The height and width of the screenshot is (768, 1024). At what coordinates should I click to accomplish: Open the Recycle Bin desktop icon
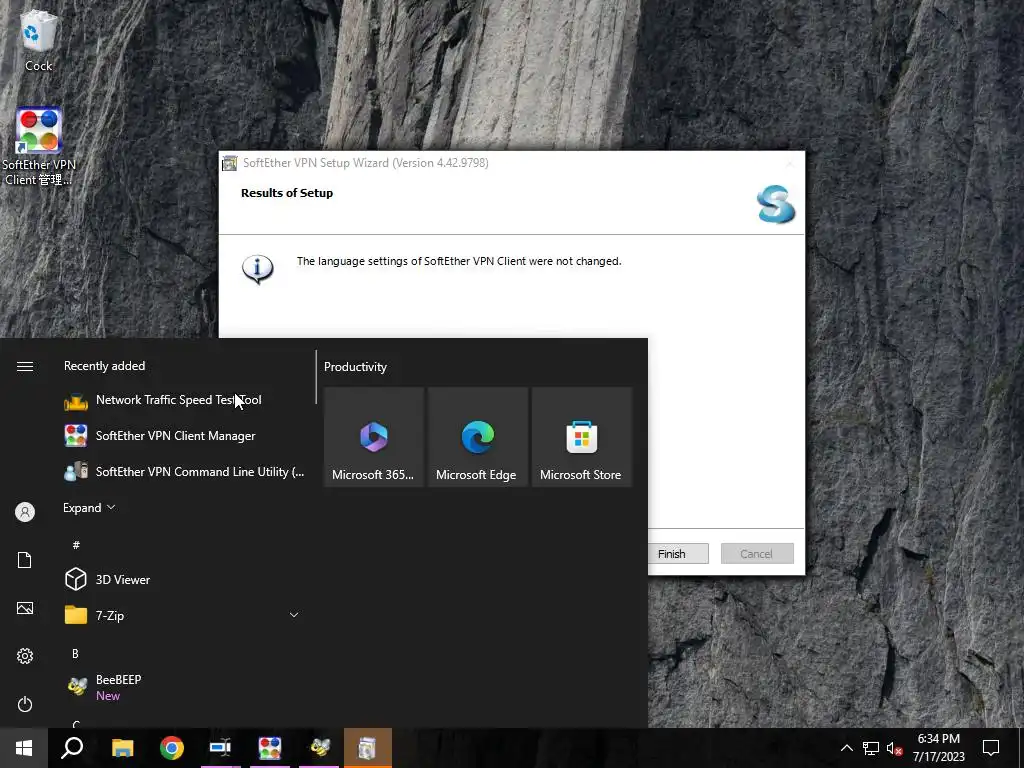(x=39, y=40)
